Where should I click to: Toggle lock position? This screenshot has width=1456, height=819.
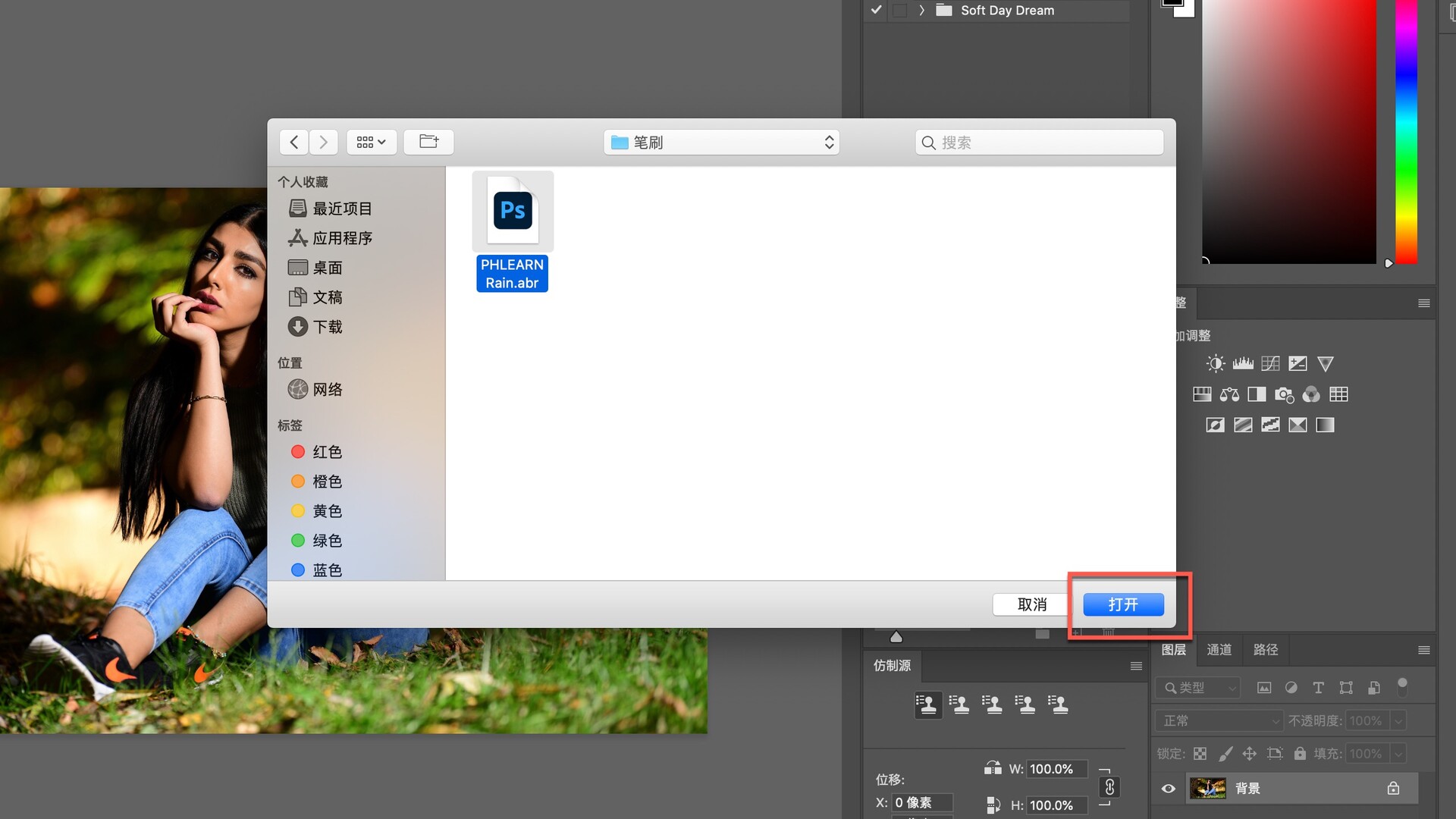coord(1250,754)
